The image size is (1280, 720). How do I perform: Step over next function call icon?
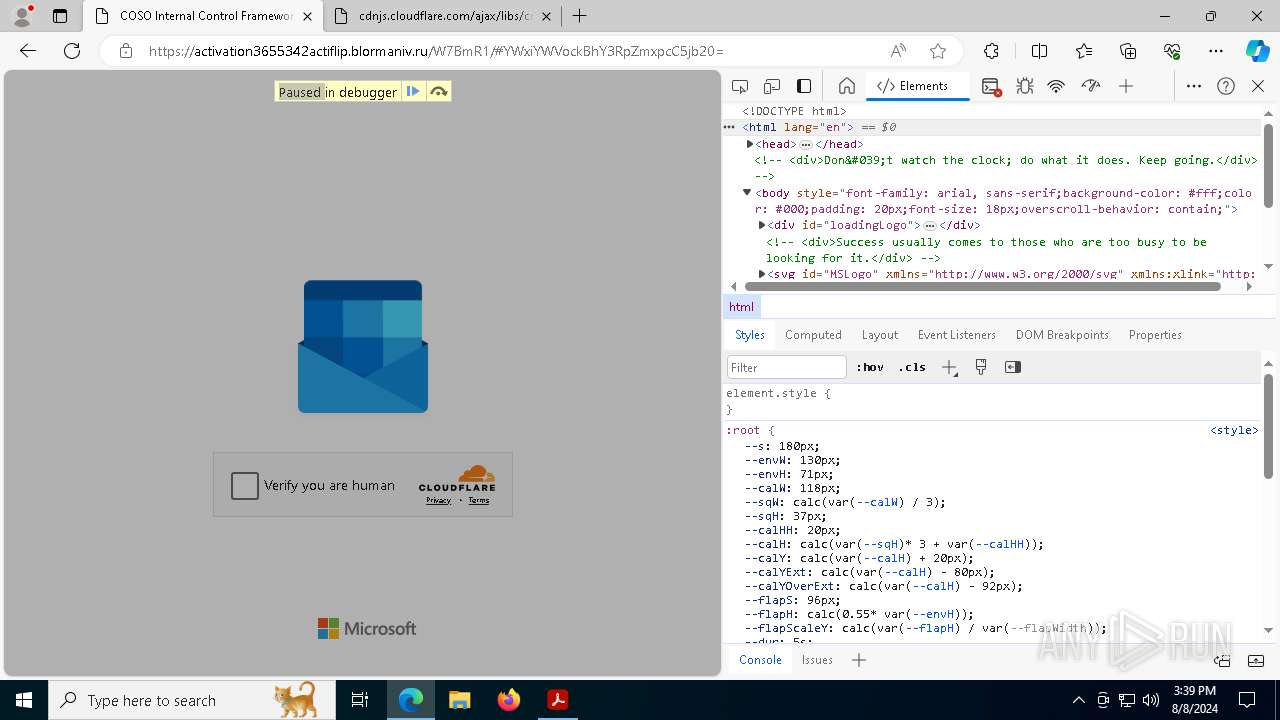tap(438, 92)
